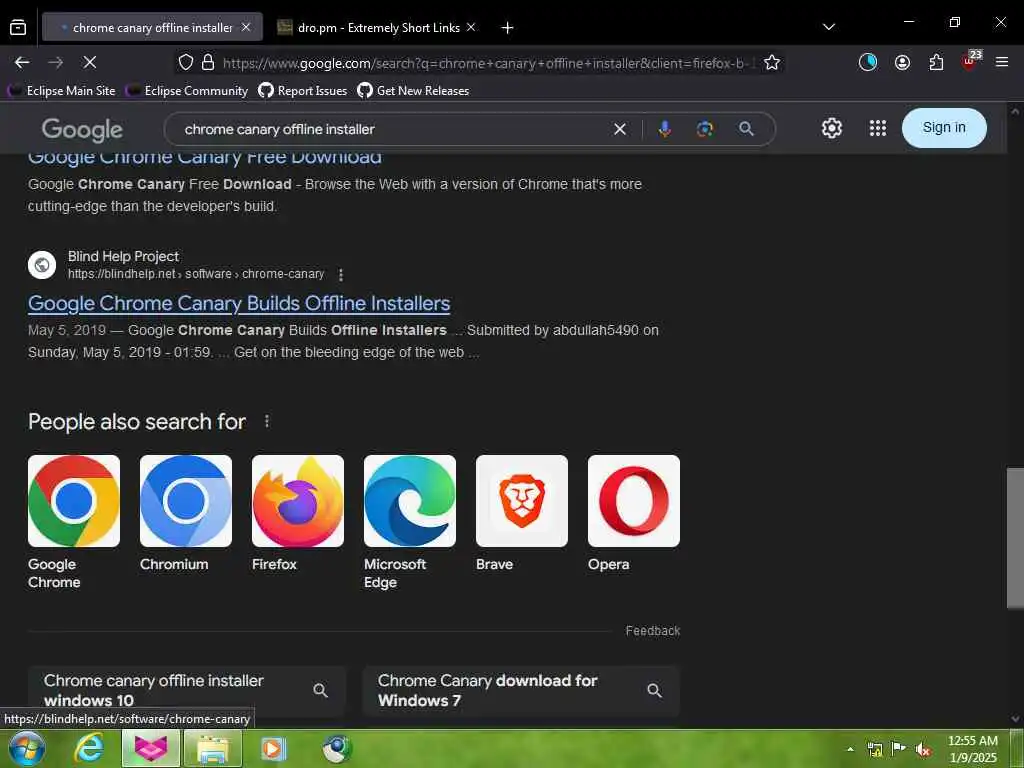The height and width of the screenshot is (768, 1024).
Task: Click the Feedback link
Action: click(652, 631)
